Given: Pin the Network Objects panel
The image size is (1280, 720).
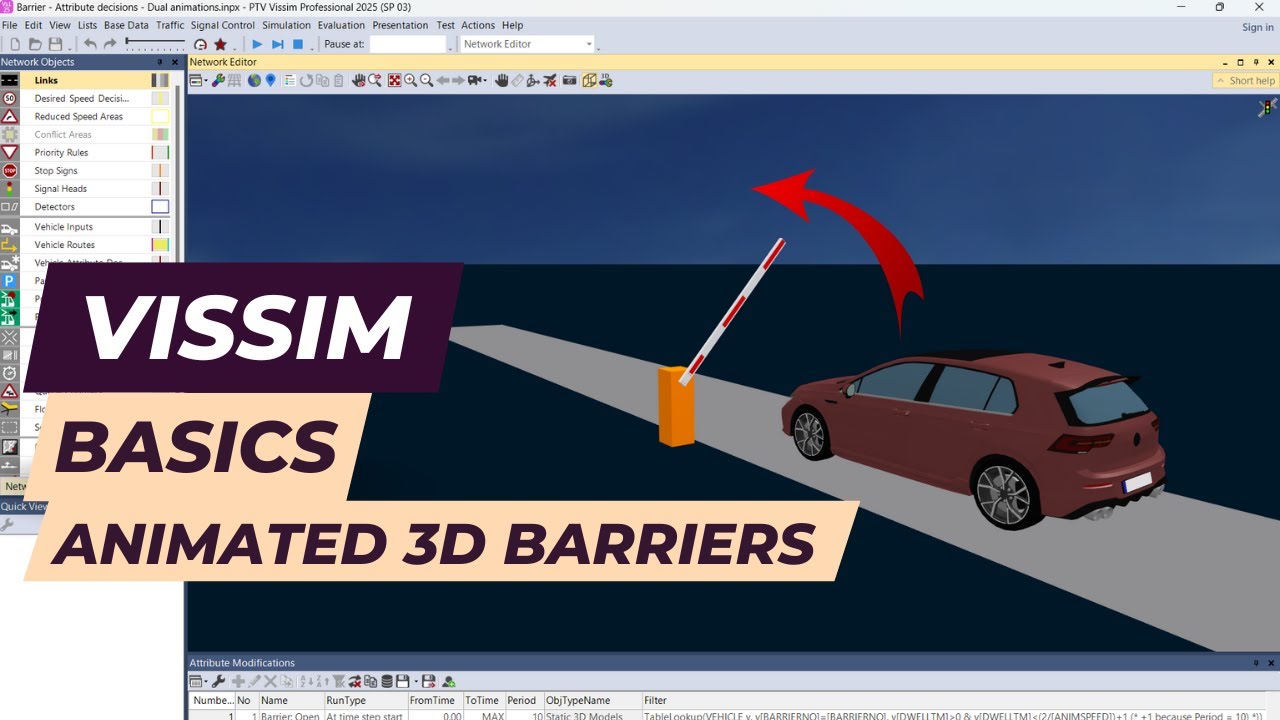Looking at the screenshot, I should coord(160,62).
